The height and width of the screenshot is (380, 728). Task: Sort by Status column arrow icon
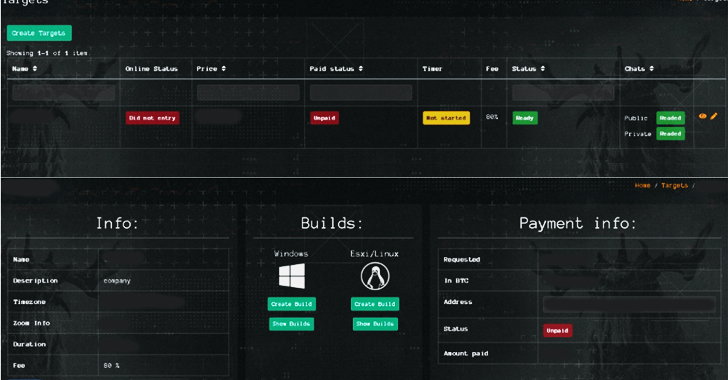point(542,69)
